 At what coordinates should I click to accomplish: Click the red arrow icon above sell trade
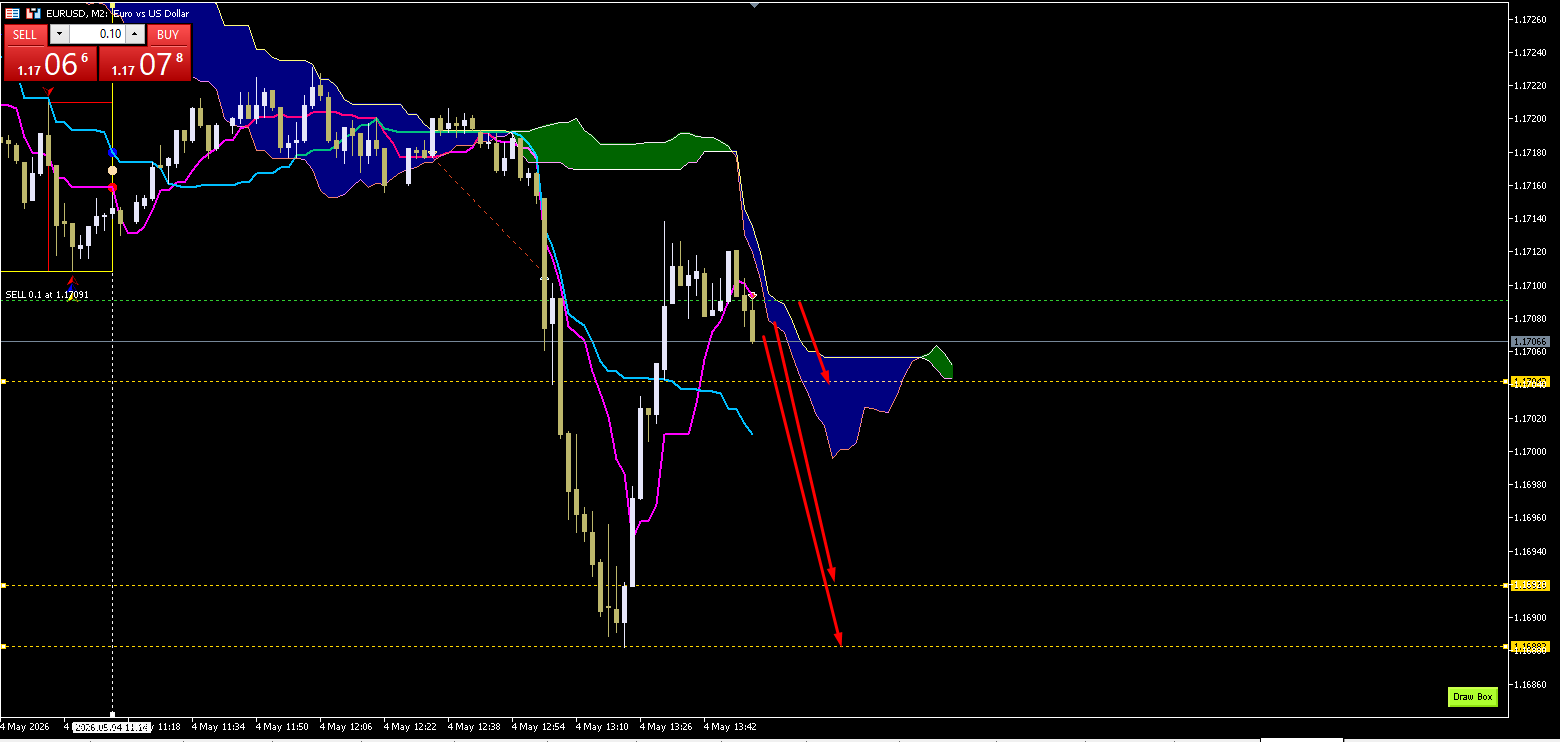(x=71, y=281)
